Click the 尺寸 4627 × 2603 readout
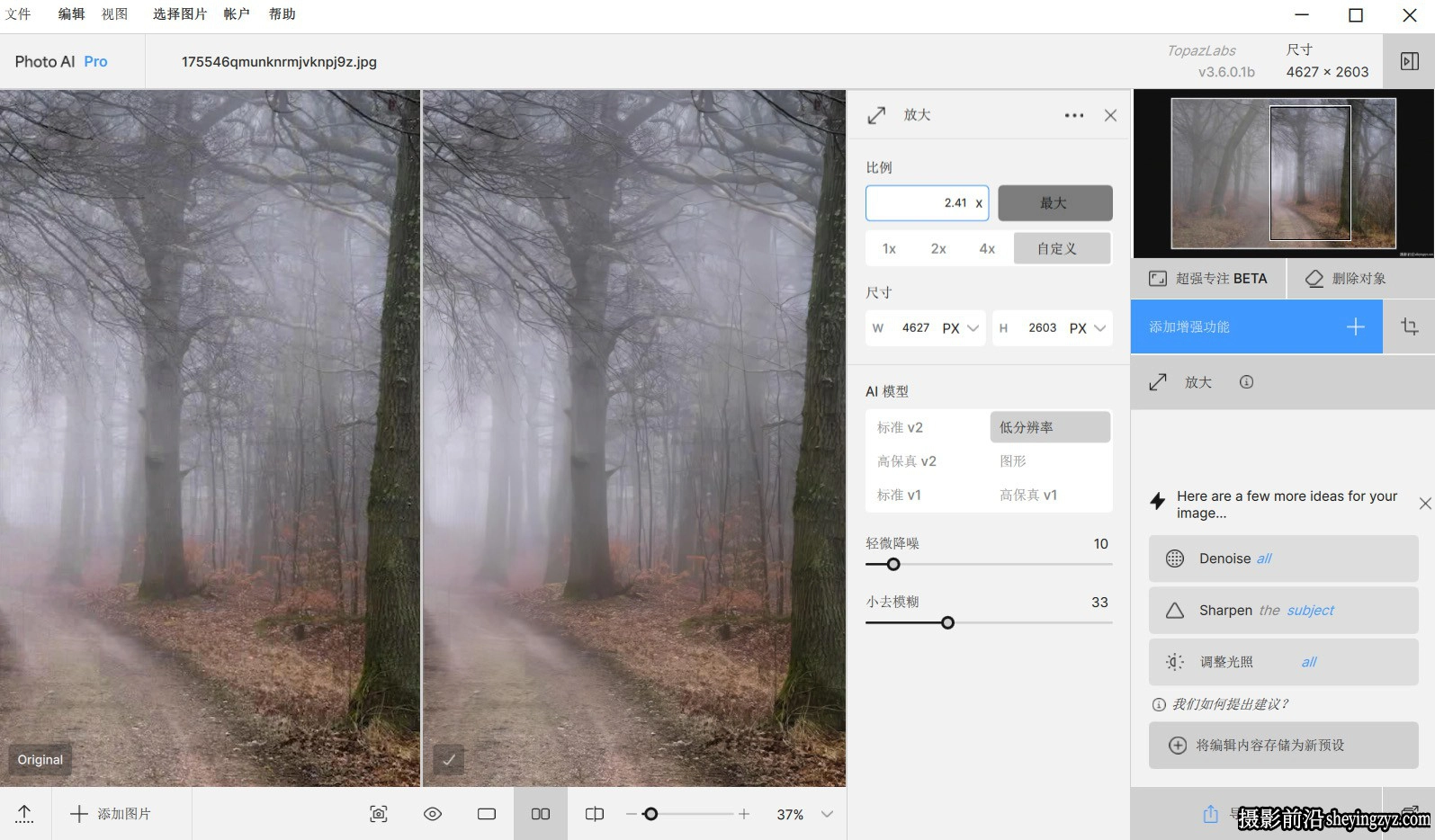1435x840 pixels. coord(1327,61)
